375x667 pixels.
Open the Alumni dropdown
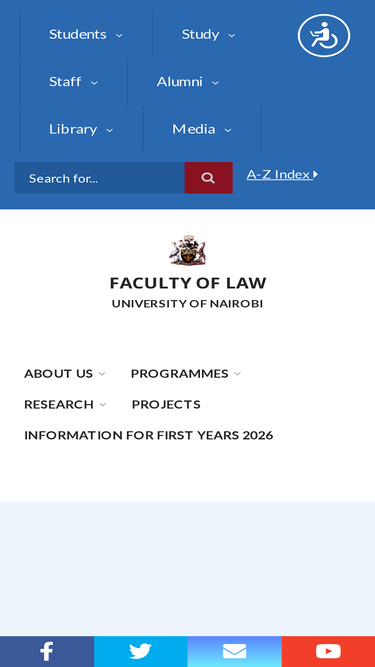pos(188,82)
